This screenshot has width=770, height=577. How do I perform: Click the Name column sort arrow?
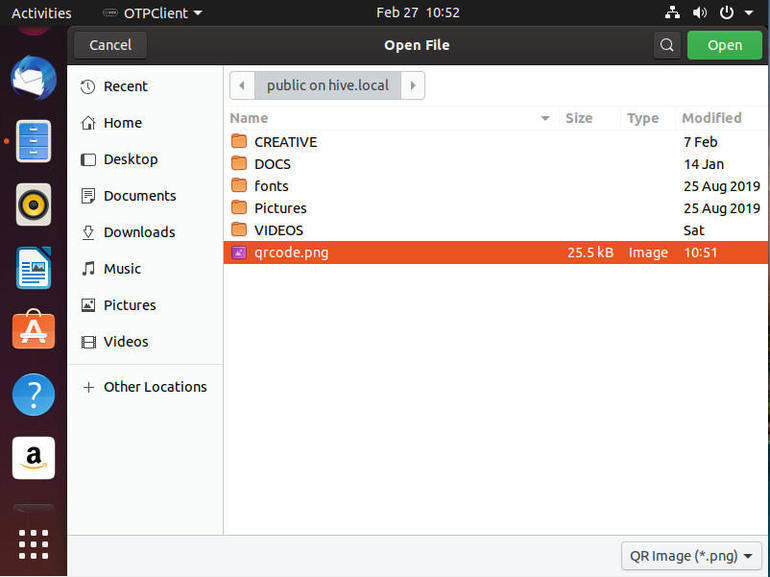click(545, 118)
